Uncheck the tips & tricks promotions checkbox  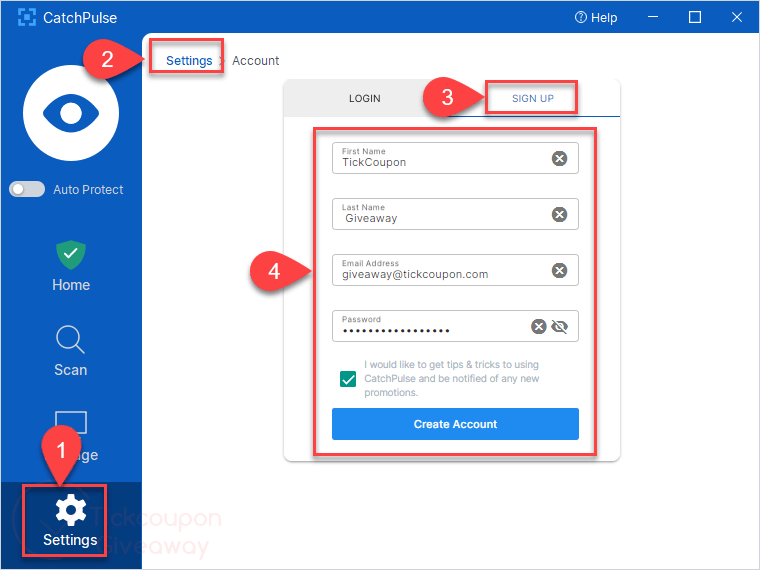[x=348, y=379]
